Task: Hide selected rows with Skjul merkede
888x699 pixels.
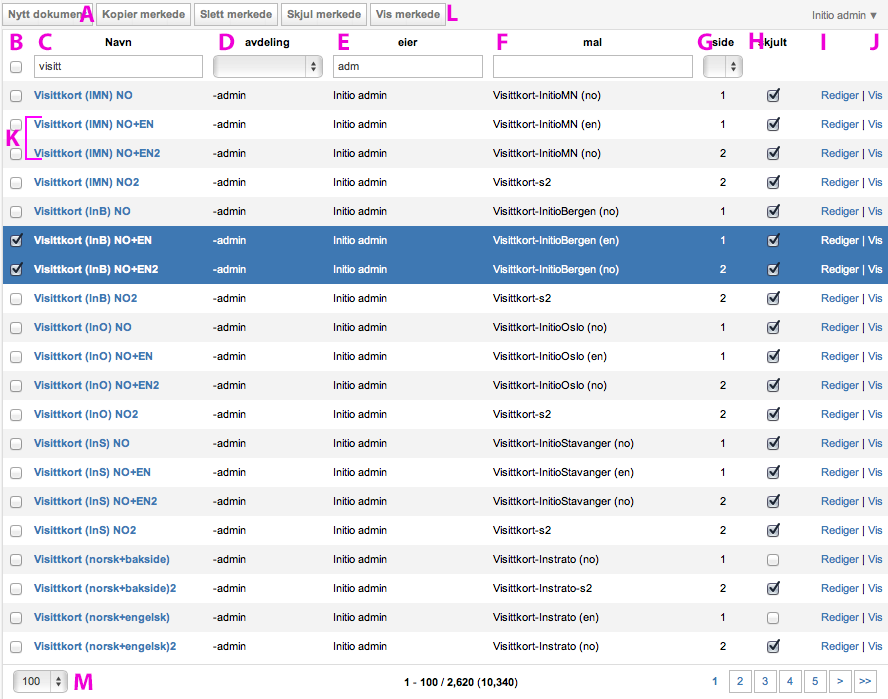Action: [323, 15]
